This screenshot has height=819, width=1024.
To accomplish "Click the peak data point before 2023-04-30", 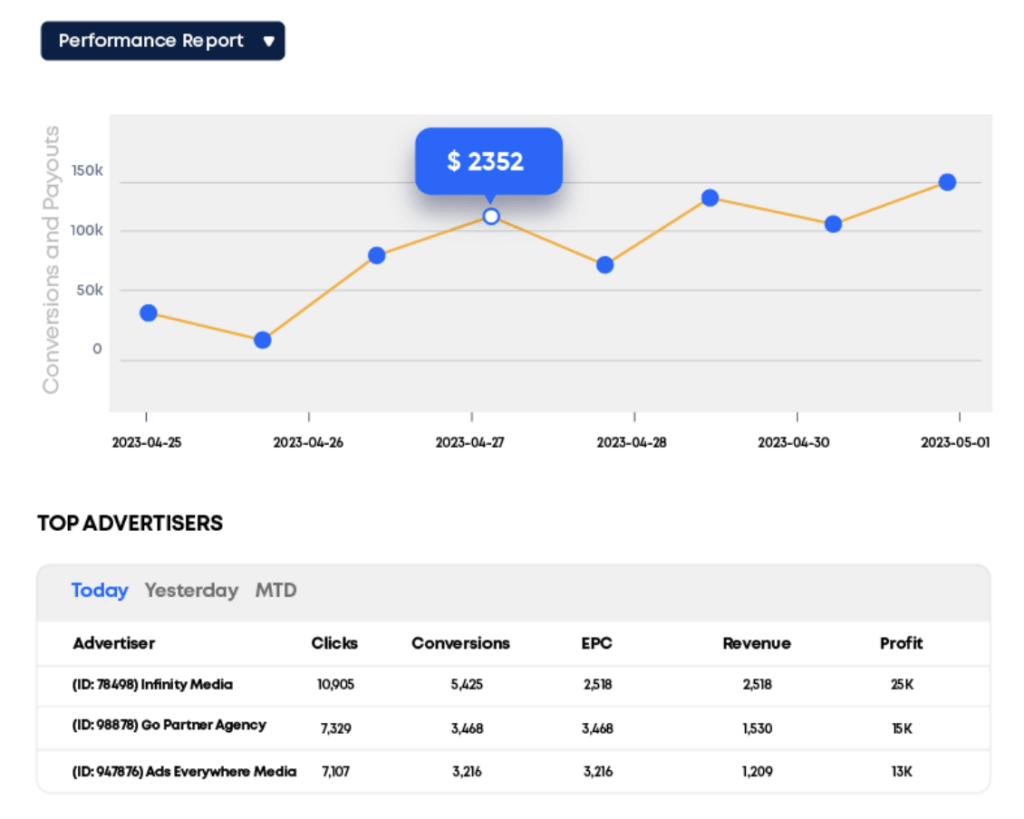I will (x=711, y=198).
